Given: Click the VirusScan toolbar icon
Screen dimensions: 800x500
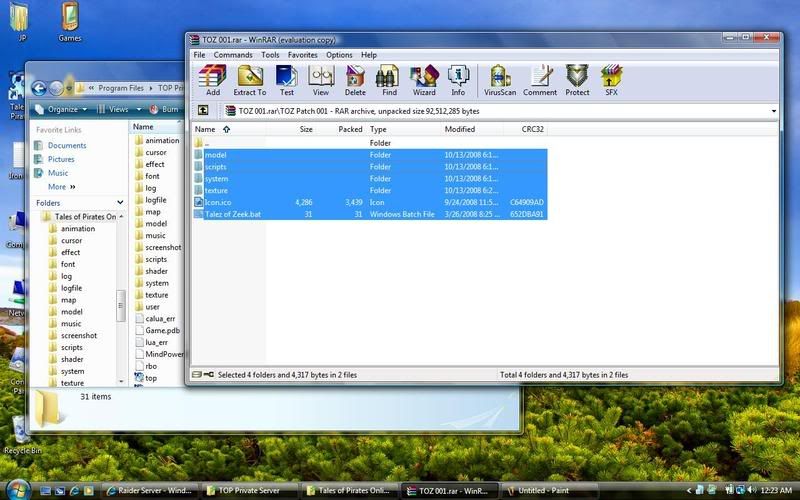Looking at the screenshot, I should 500,80.
